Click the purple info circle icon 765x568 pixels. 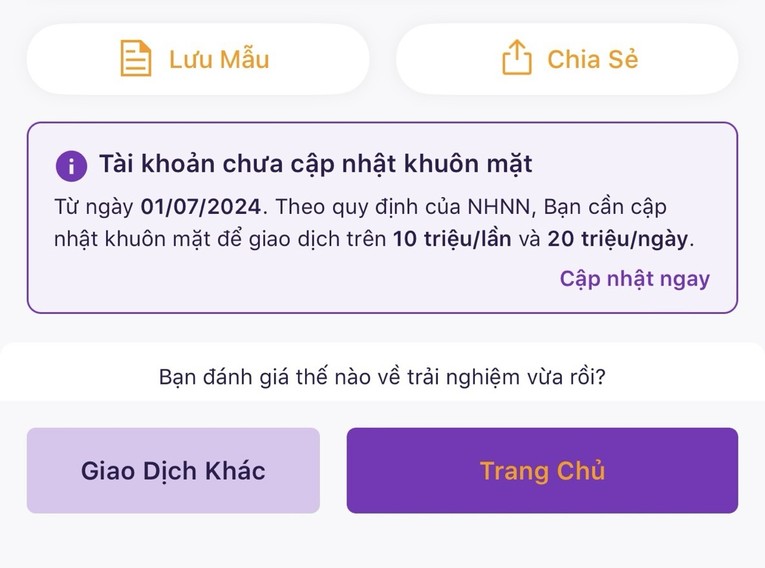click(71, 166)
